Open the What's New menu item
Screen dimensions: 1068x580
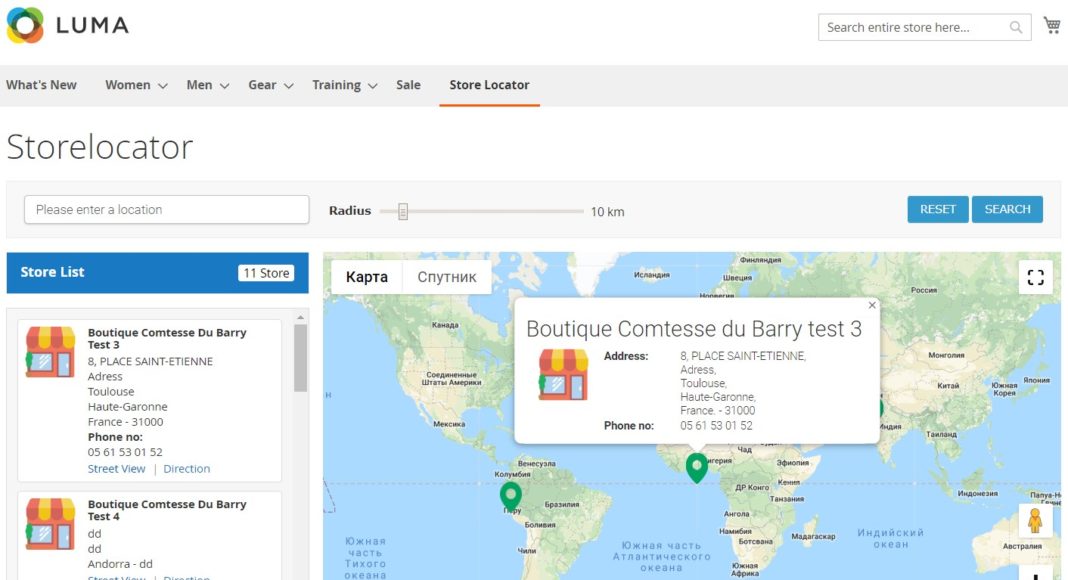click(42, 85)
